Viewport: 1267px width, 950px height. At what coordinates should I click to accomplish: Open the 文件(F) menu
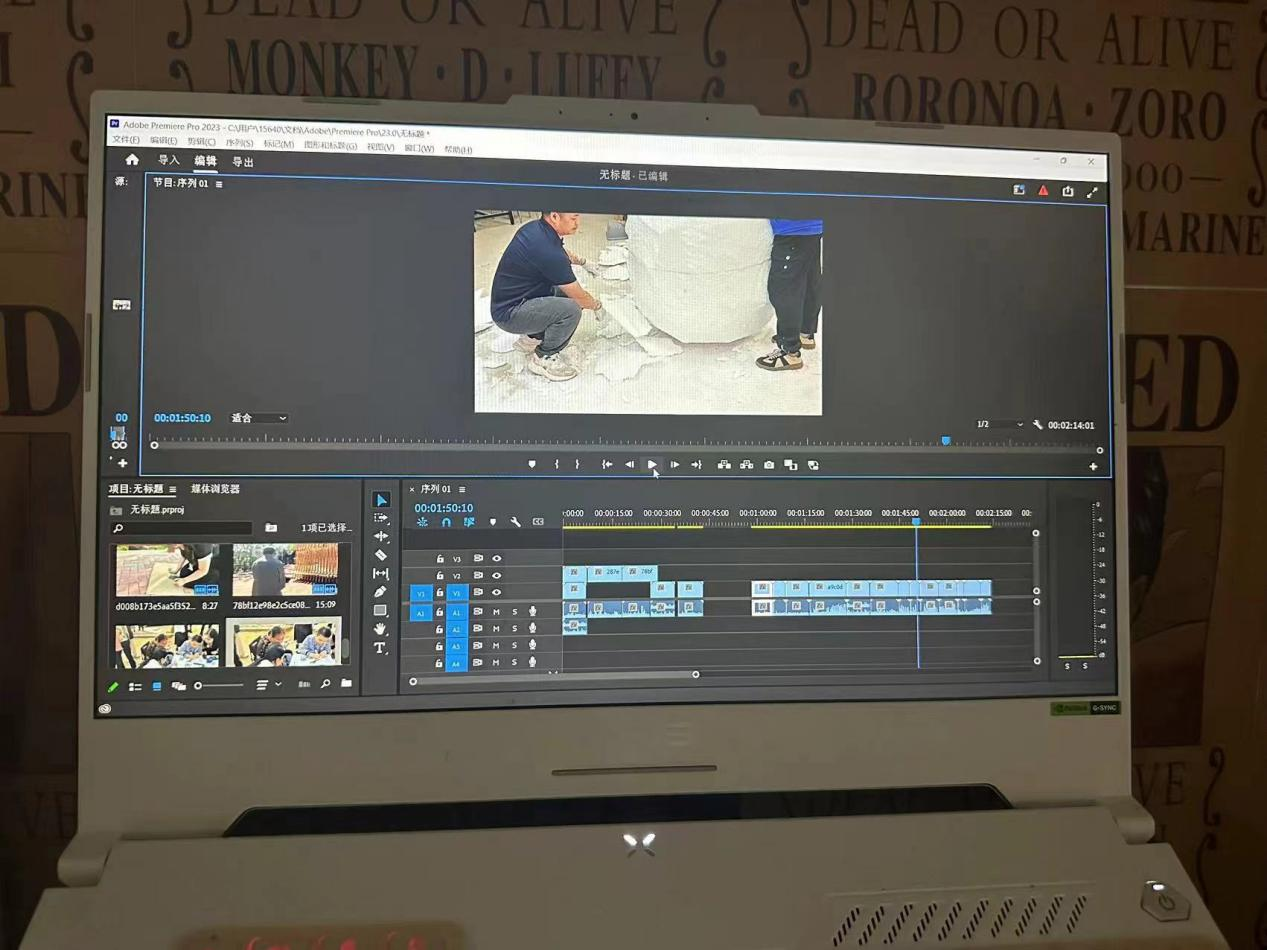[x=126, y=140]
